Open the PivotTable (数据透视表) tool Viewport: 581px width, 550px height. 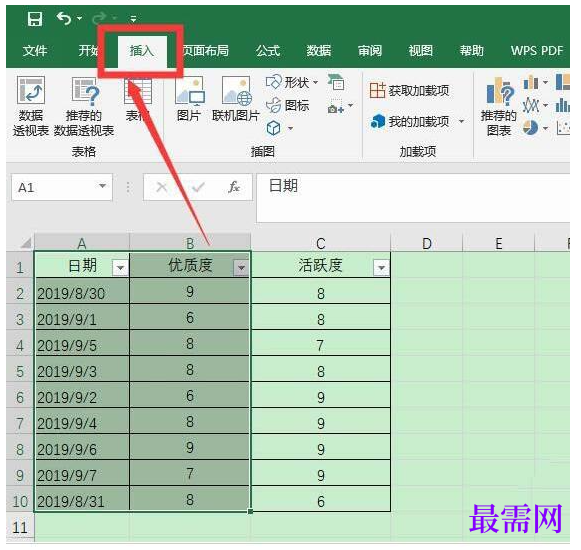click(x=31, y=106)
